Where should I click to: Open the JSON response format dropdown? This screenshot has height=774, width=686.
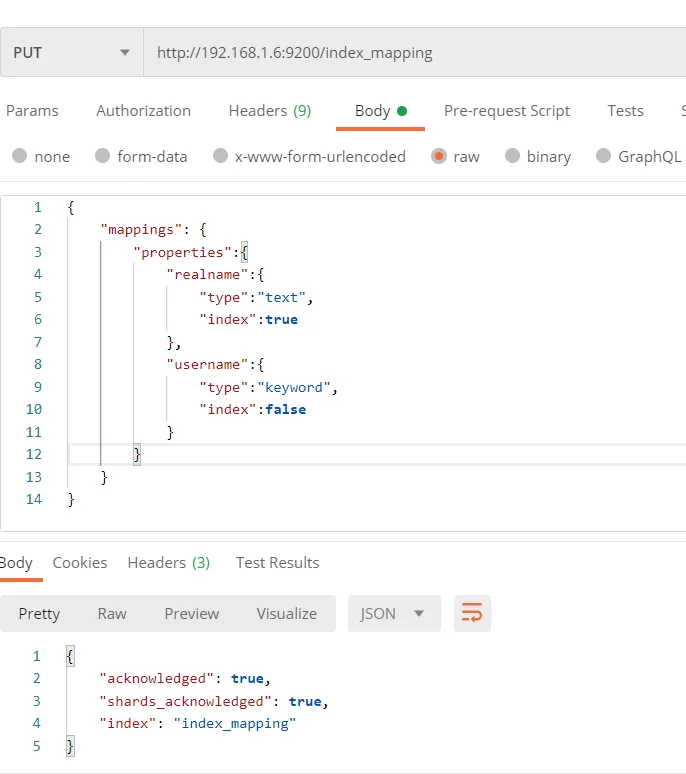(x=393, y=613)
